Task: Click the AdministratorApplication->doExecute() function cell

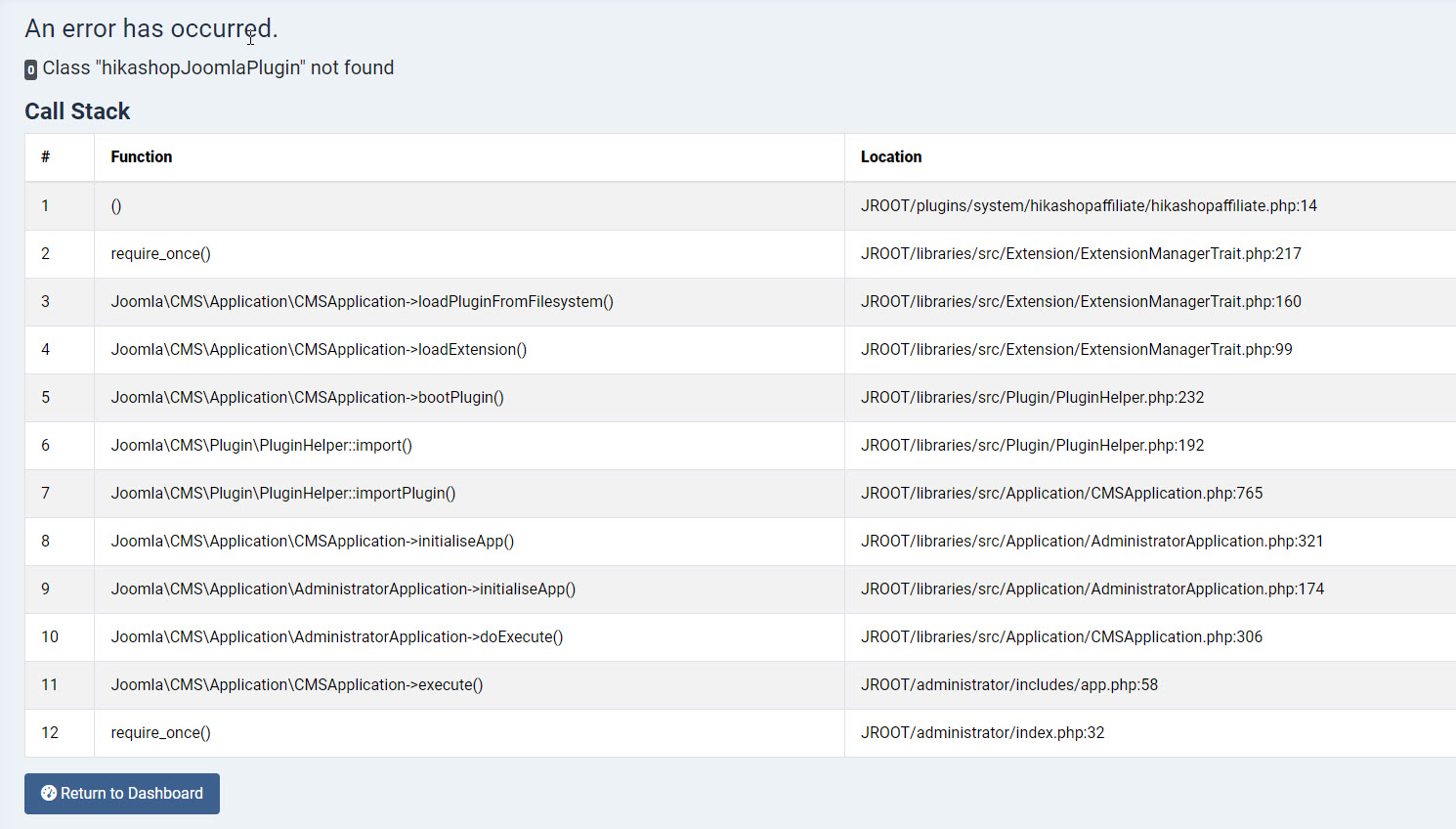Action: tap(336, 637)
